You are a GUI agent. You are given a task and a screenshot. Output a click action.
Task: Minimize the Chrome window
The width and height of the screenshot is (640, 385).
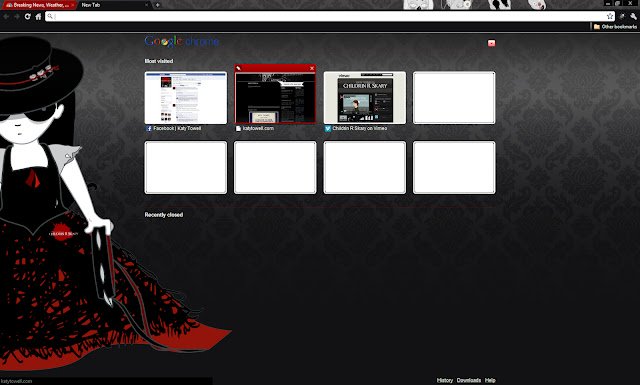(608, 3)
